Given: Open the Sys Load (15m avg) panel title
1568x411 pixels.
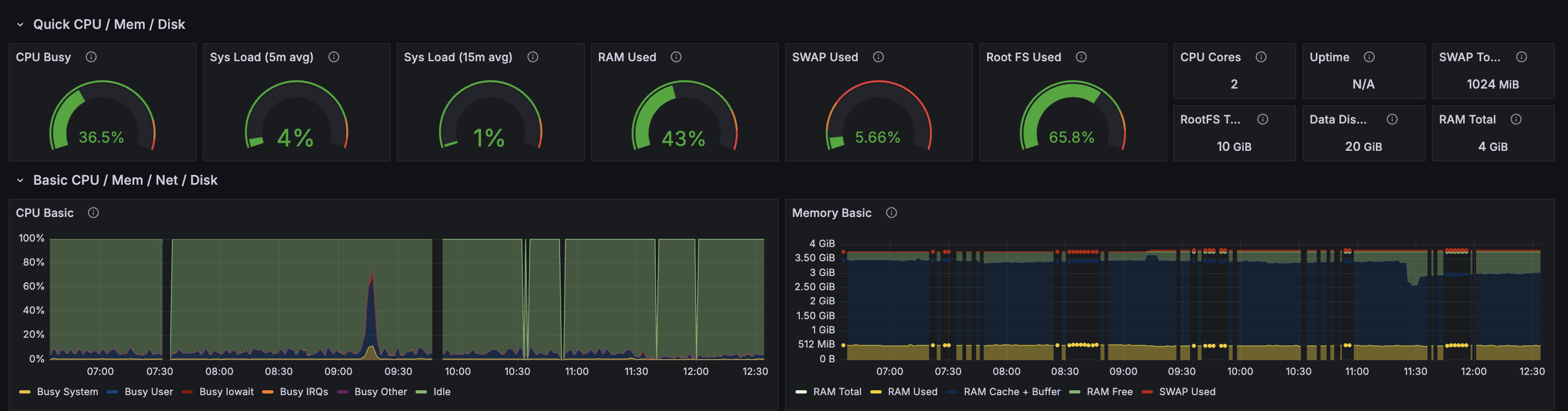Looking at the screenshot, I should click(x=459, y=57).
